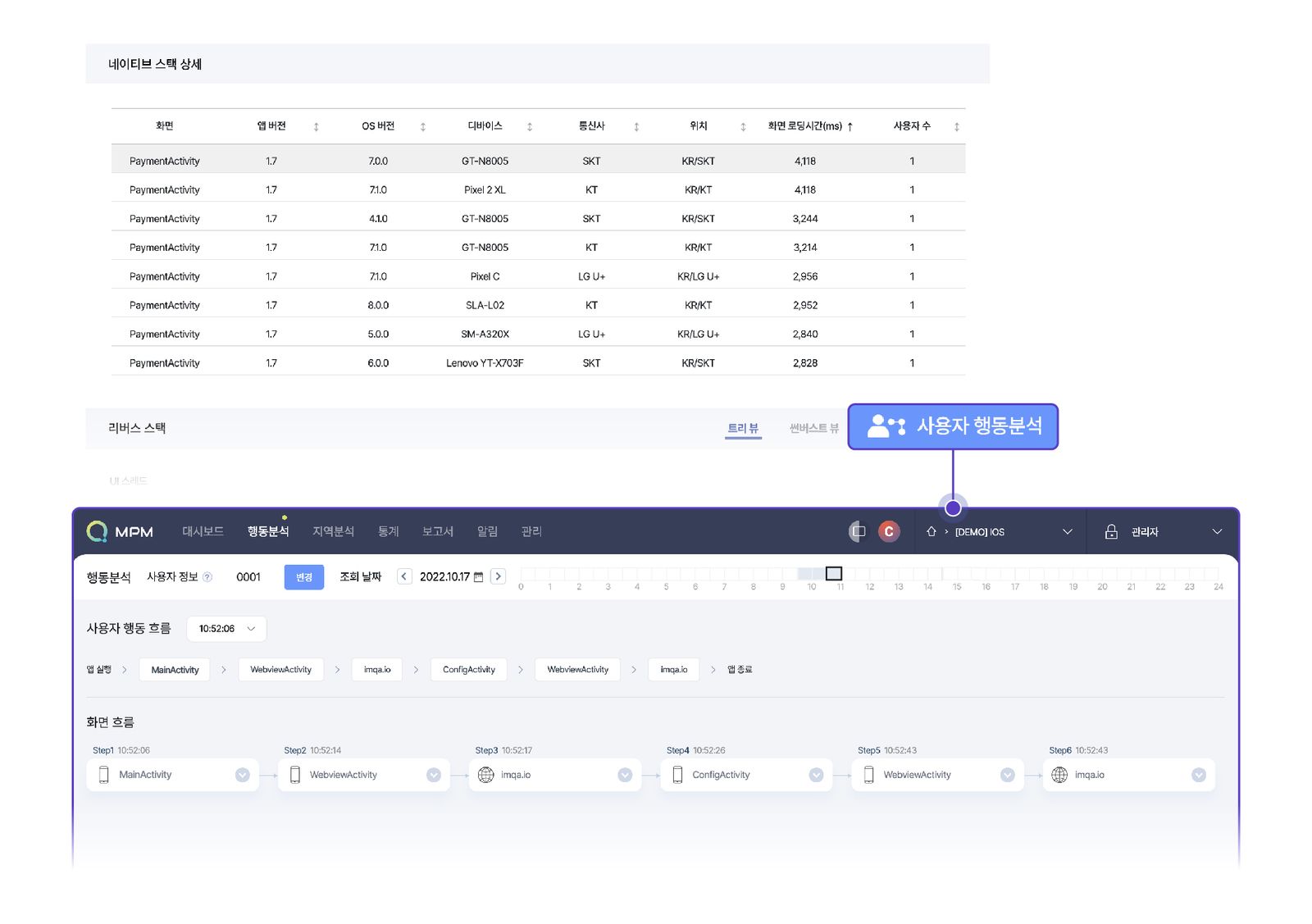Sort table by 디바이스 sort arrows
The width and height of the screenshot is (1312, 924).
[x=529, y=126]
